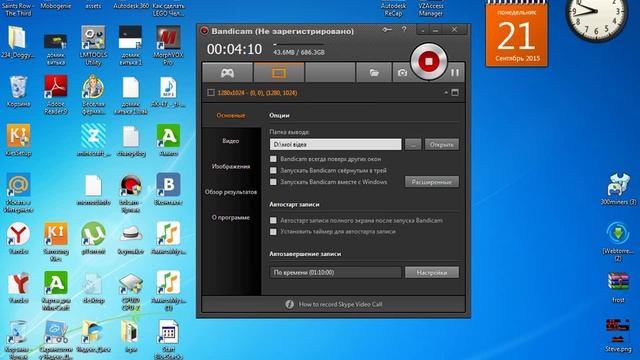Enable Запускать Bandicam свёрнутым в трей
640x360 pixels.
coord(273,170)
